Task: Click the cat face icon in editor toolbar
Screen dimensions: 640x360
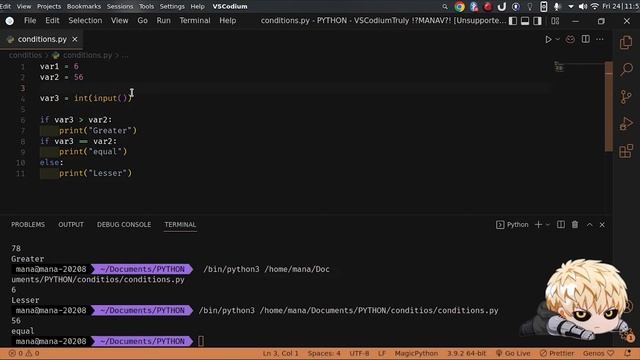Action: [570, 39]
